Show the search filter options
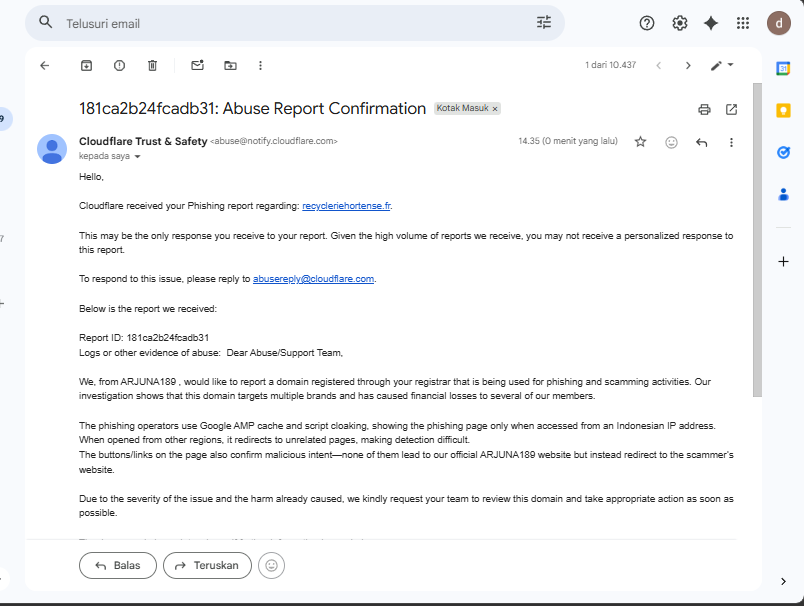804x606 pixels. (x=544, y=22)
